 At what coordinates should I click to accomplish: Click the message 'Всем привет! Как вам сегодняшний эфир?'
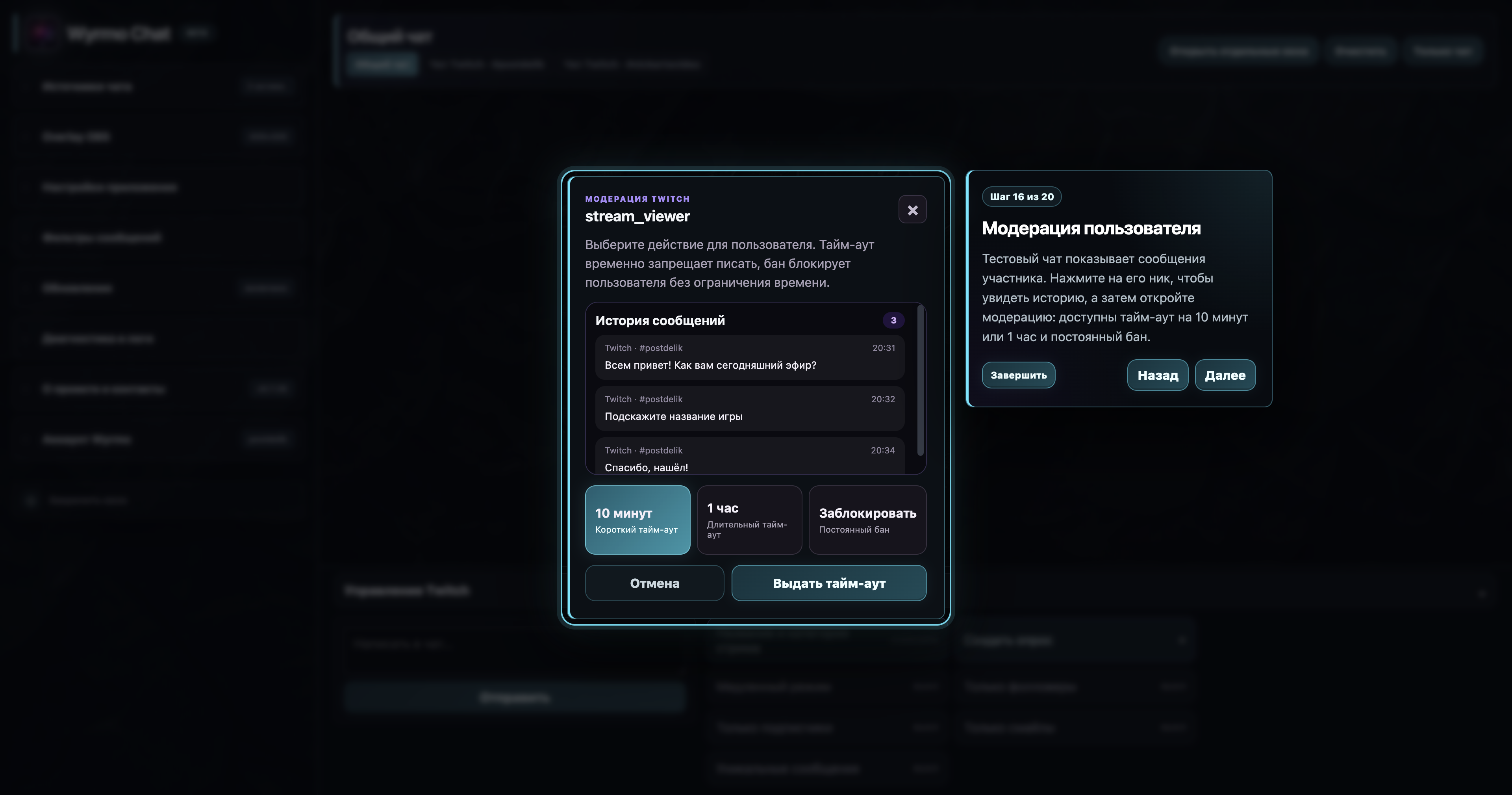coord(750,357)
